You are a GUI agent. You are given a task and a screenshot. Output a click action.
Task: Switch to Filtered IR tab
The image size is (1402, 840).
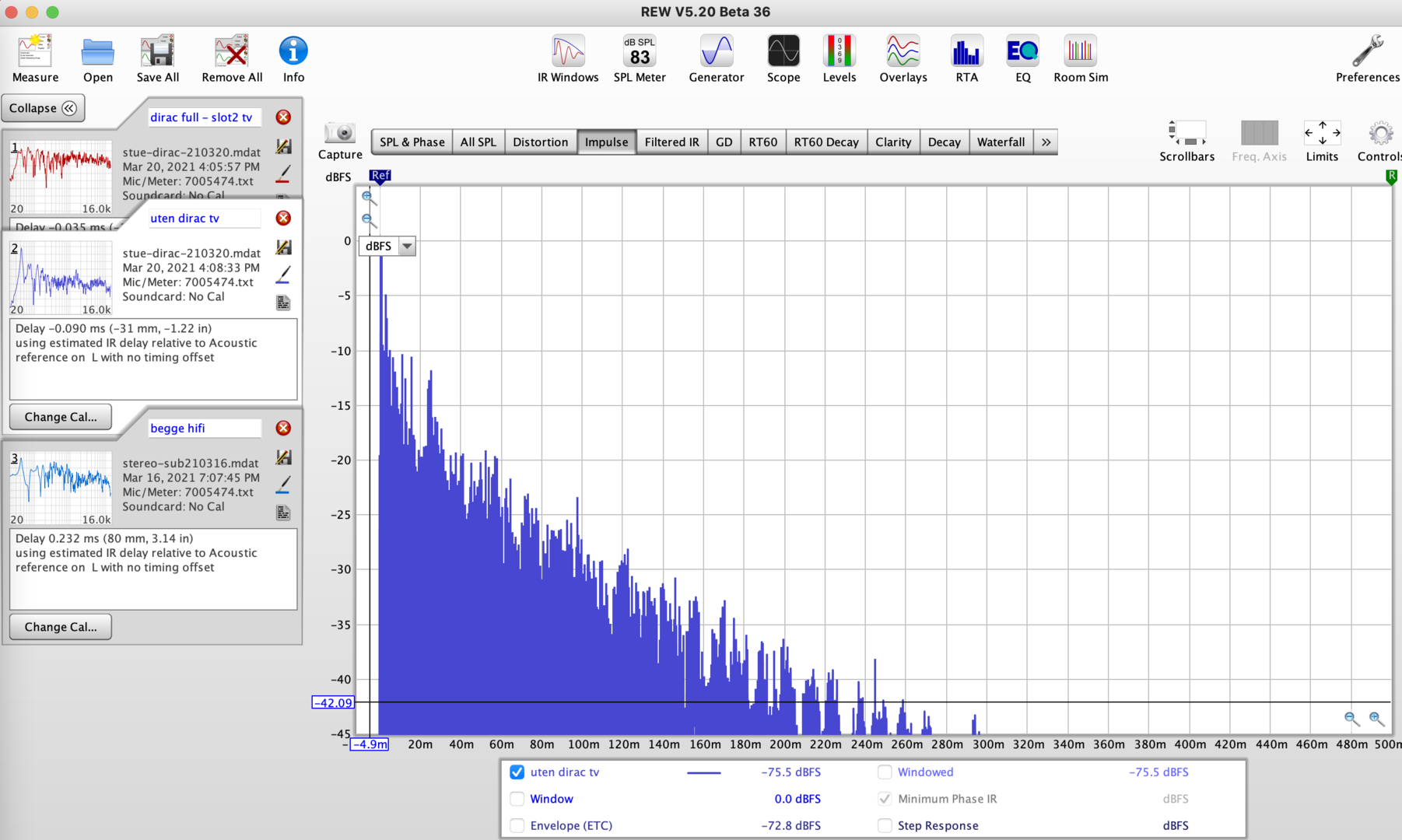(671, 142)
